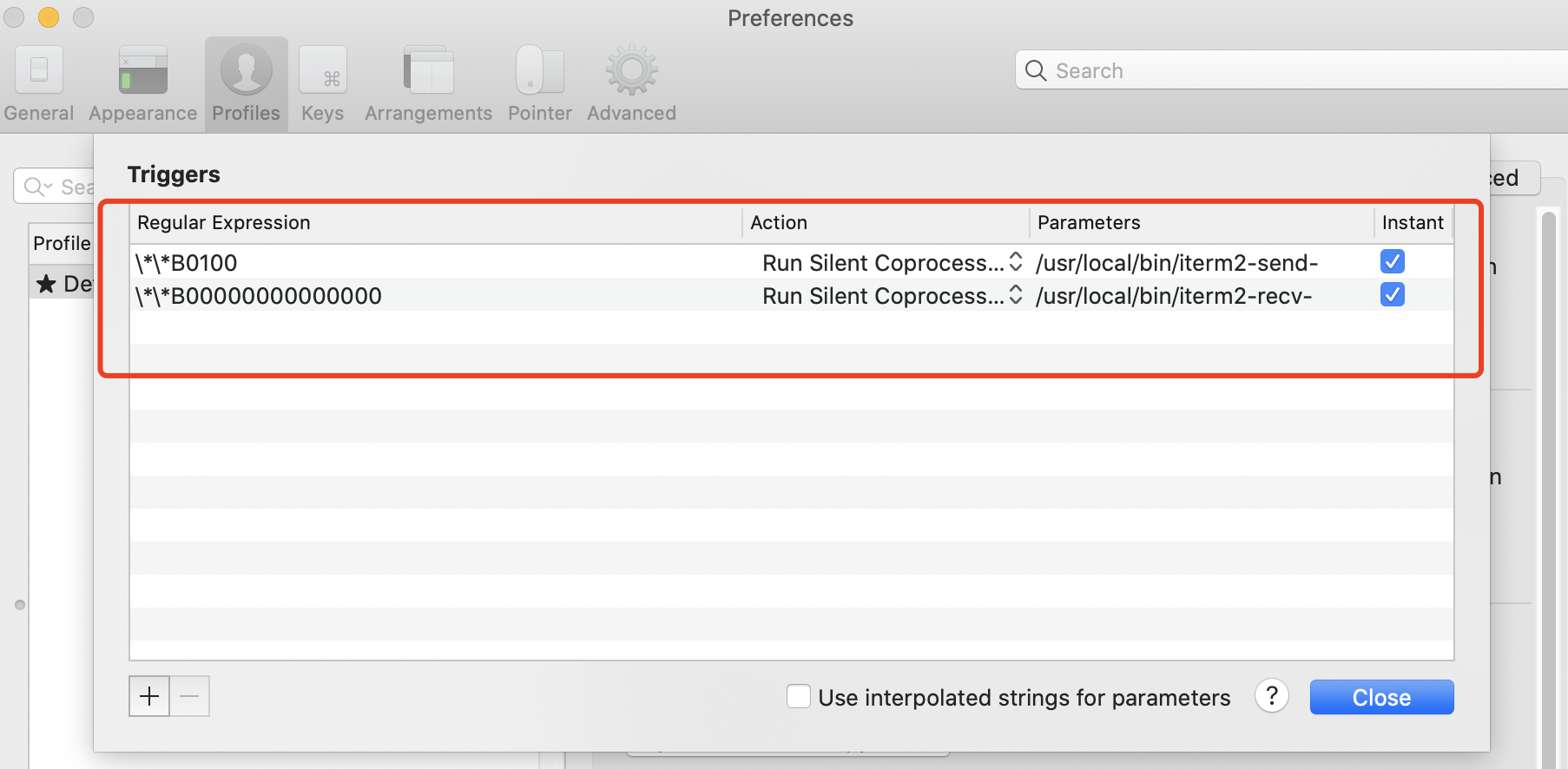Close the Triggers sheet
1568x769 pixels.
[x=1381, y=697]
